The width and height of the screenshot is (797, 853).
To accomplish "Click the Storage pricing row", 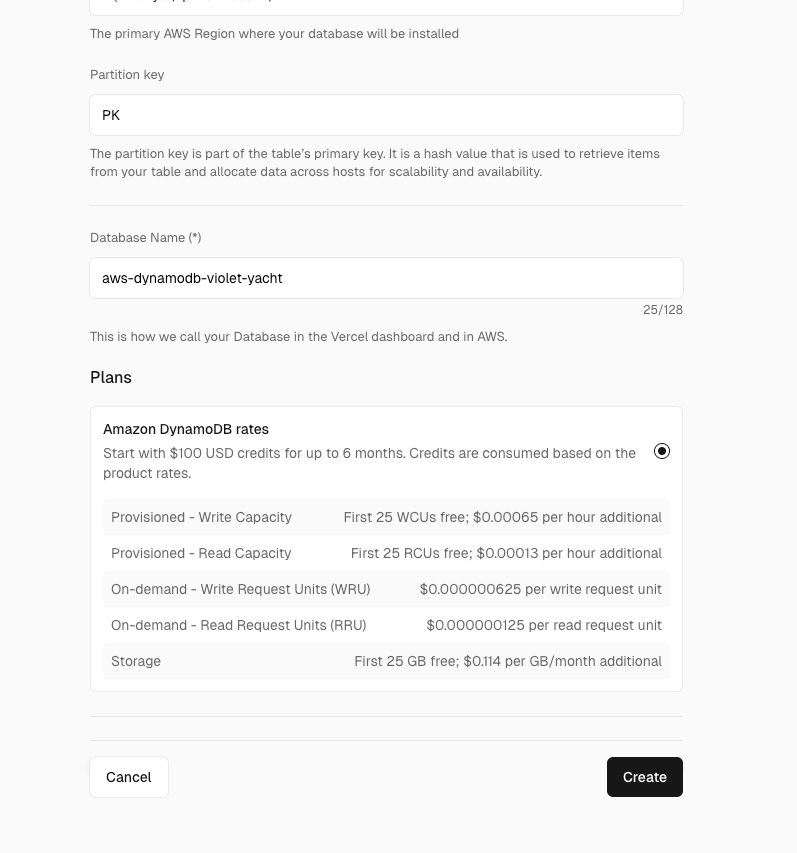I will [x=386, y=661].
